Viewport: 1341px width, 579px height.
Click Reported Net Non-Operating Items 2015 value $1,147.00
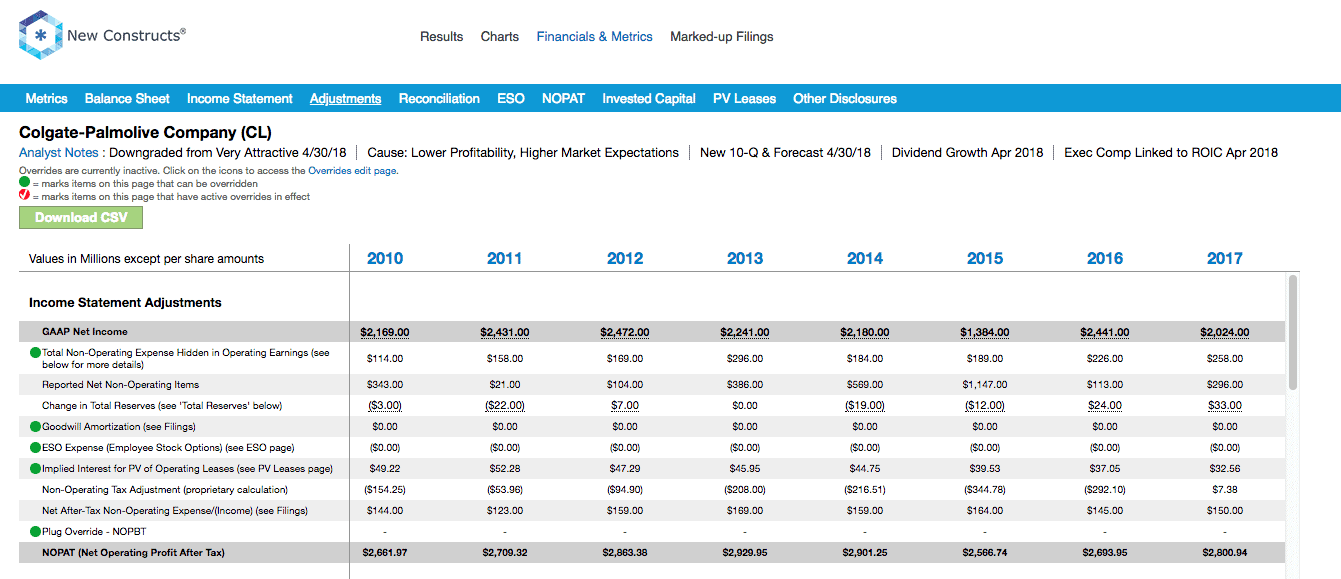point(985,384)
